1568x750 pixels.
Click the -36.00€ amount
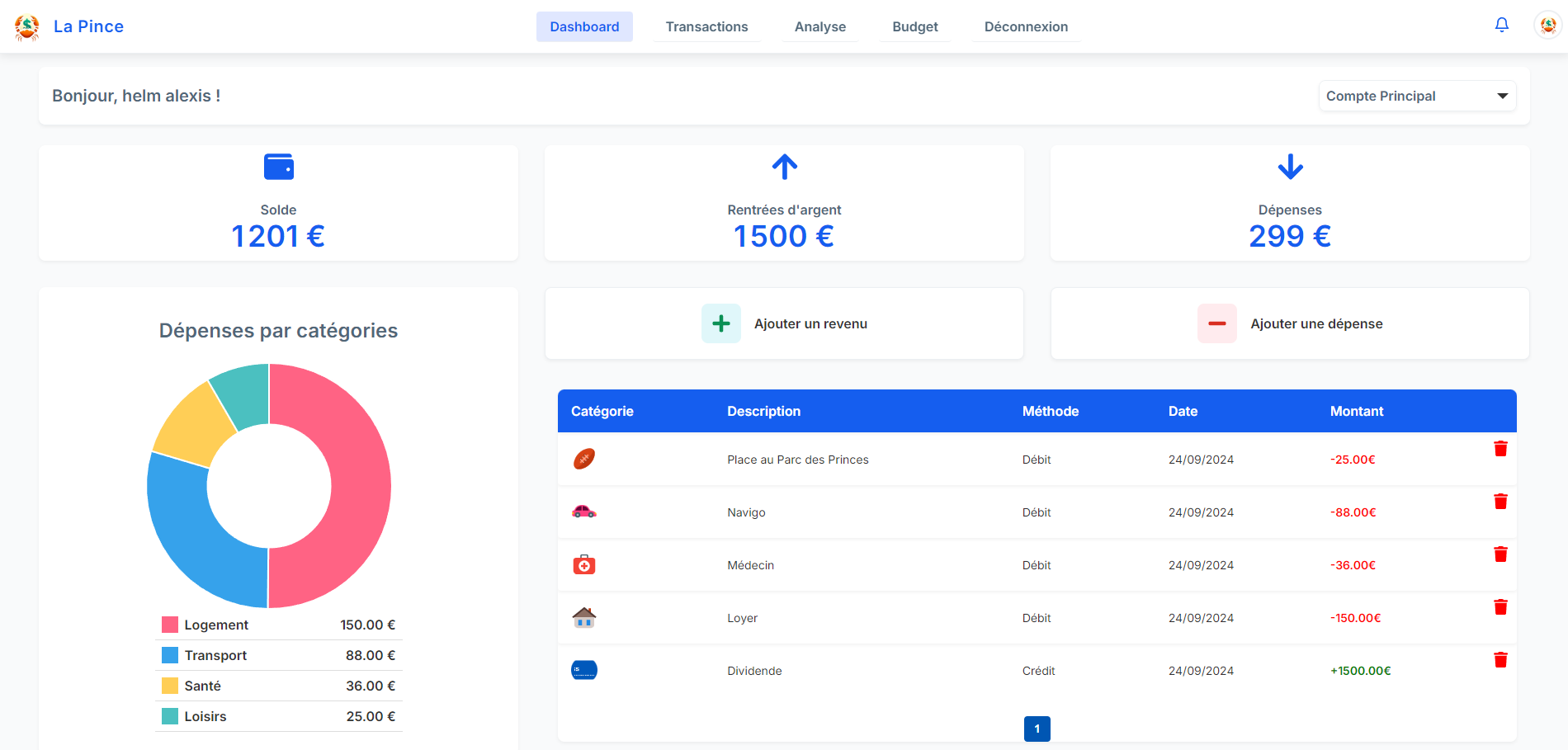point(1353,565)
